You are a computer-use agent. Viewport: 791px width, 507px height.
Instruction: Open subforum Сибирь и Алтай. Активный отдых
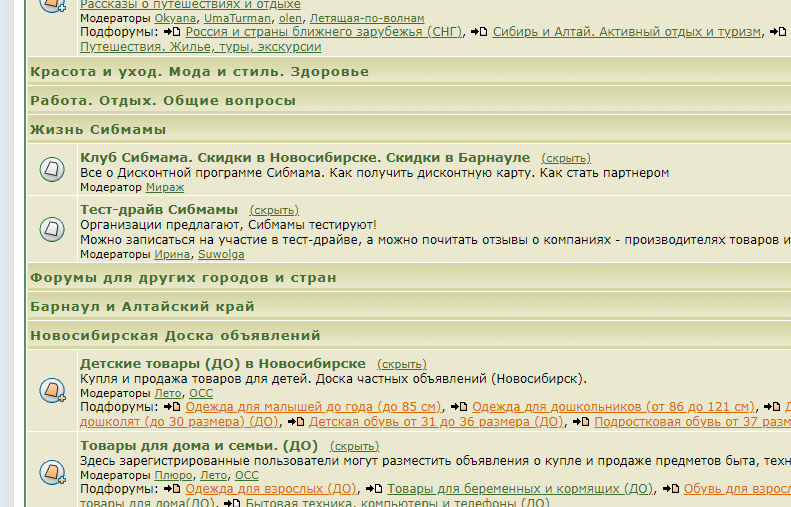pos(627,32)
